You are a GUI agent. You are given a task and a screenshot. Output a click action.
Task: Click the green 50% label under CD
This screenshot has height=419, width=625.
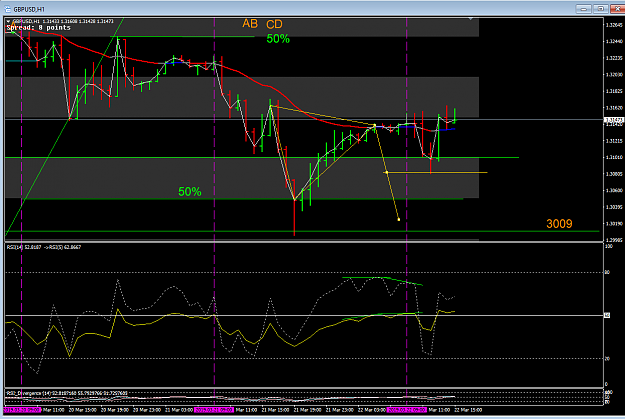278,39
